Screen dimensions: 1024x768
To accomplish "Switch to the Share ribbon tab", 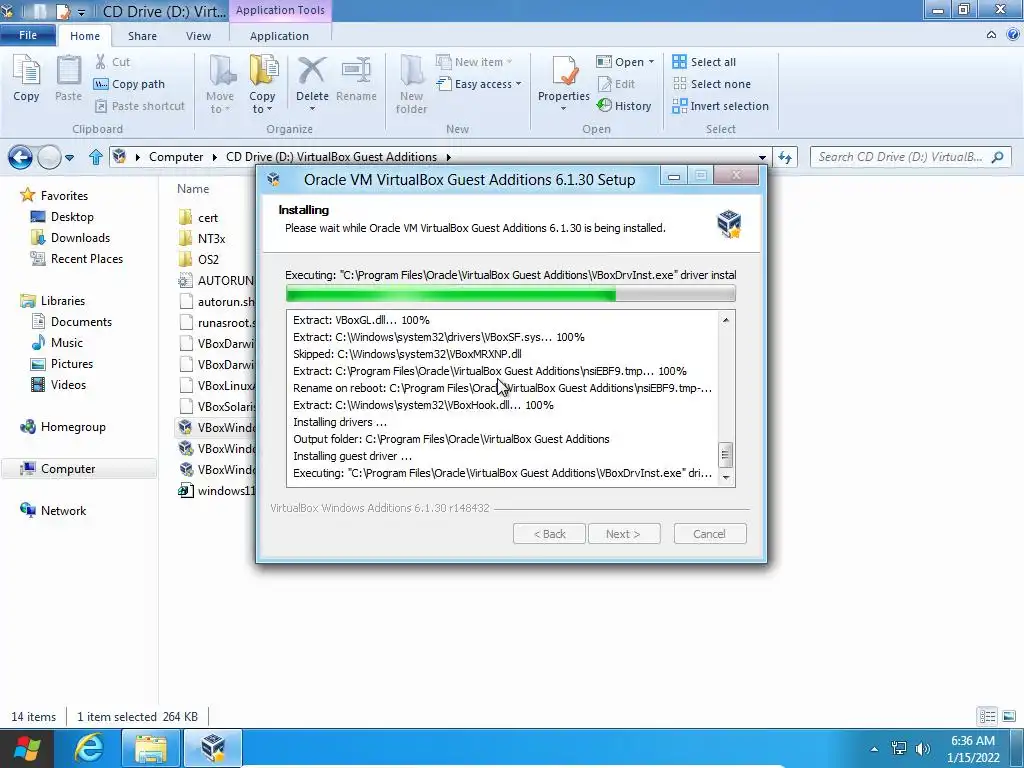I will pyautogui.click(x=142, y=36).
